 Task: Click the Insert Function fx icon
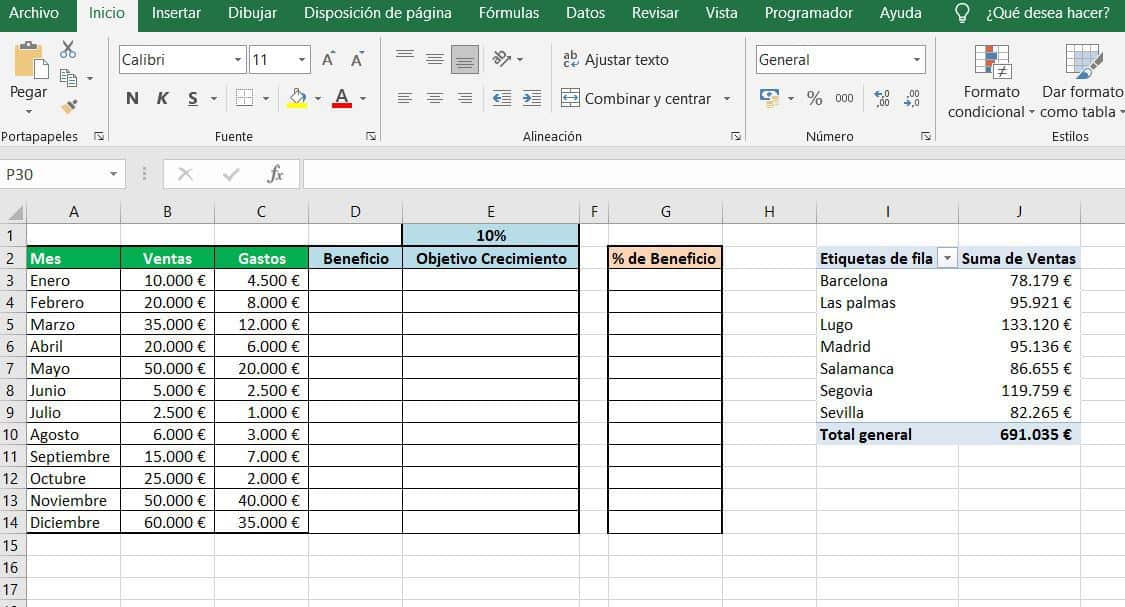(276, 174)
